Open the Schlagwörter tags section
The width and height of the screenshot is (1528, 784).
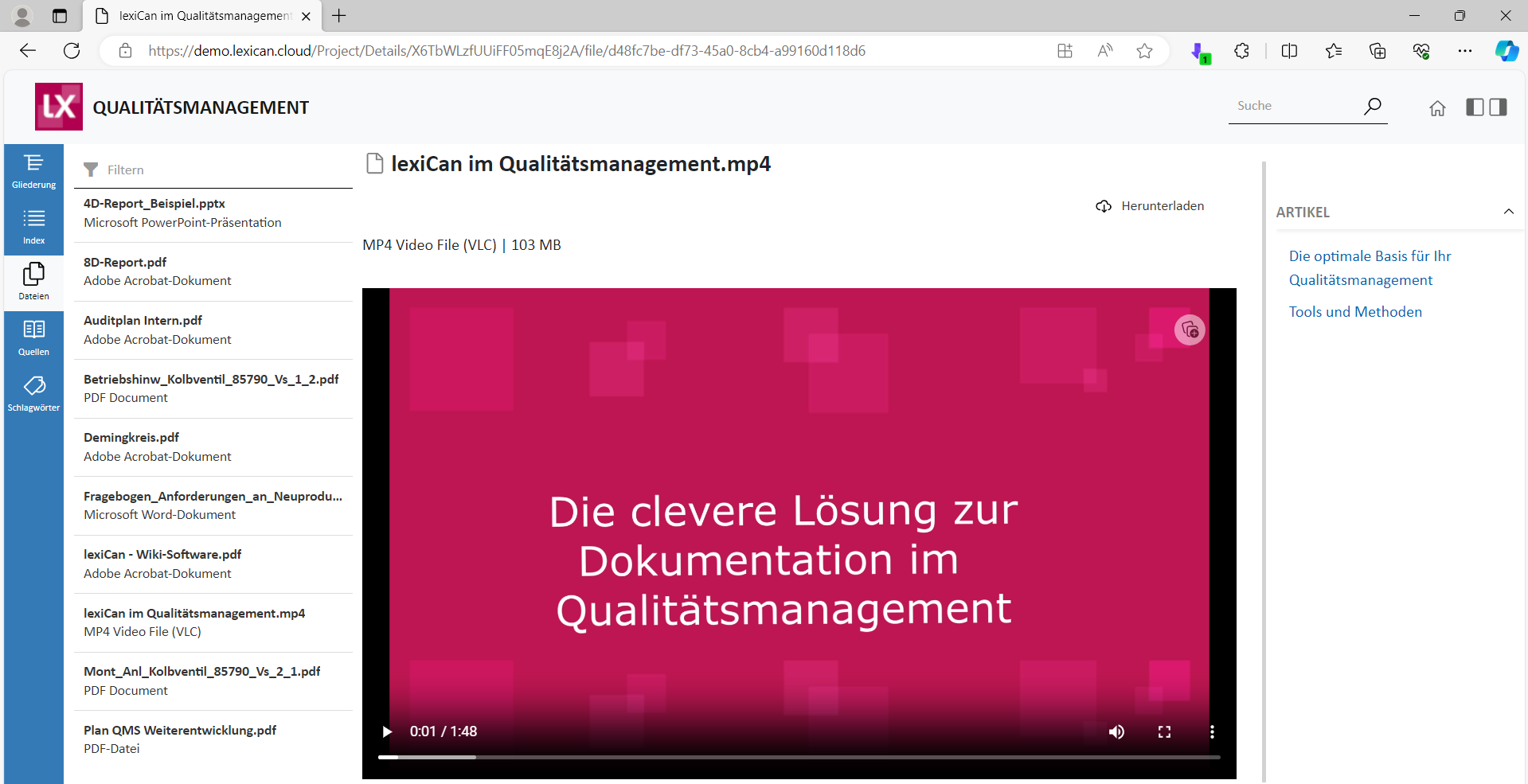click(x=33, y=394)
